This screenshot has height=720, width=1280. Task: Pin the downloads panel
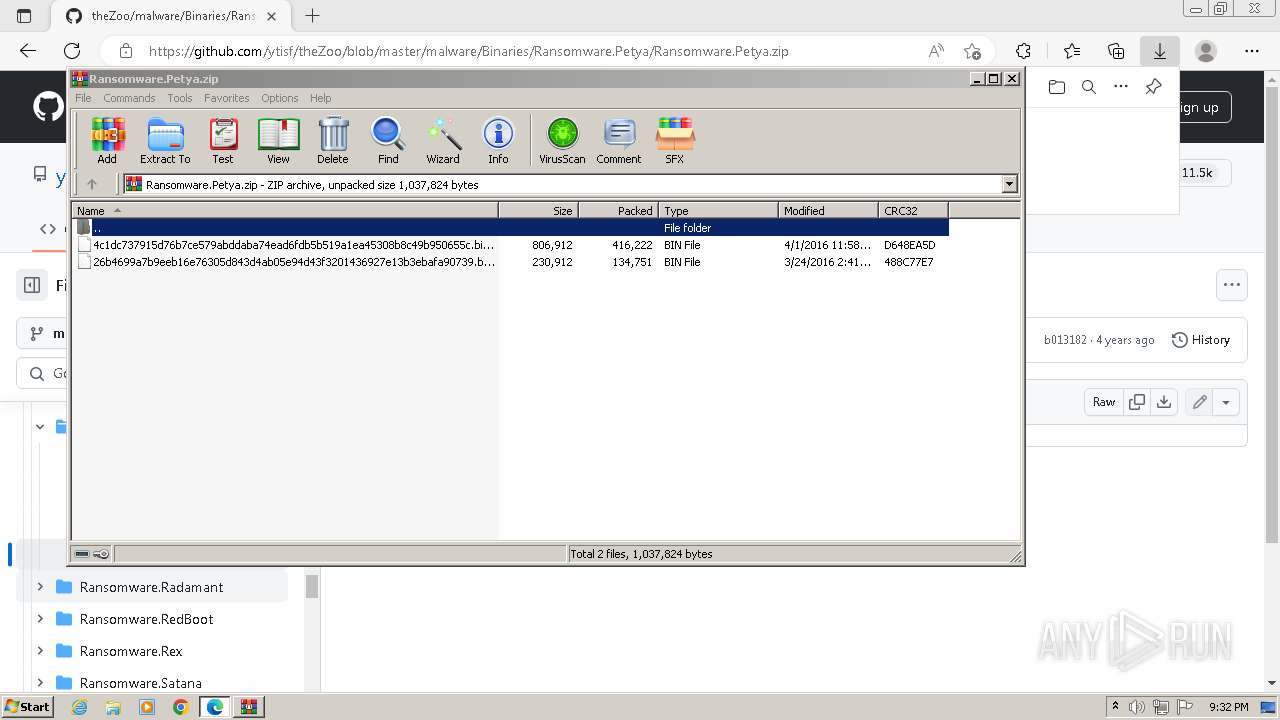(x=1153, y=87)
